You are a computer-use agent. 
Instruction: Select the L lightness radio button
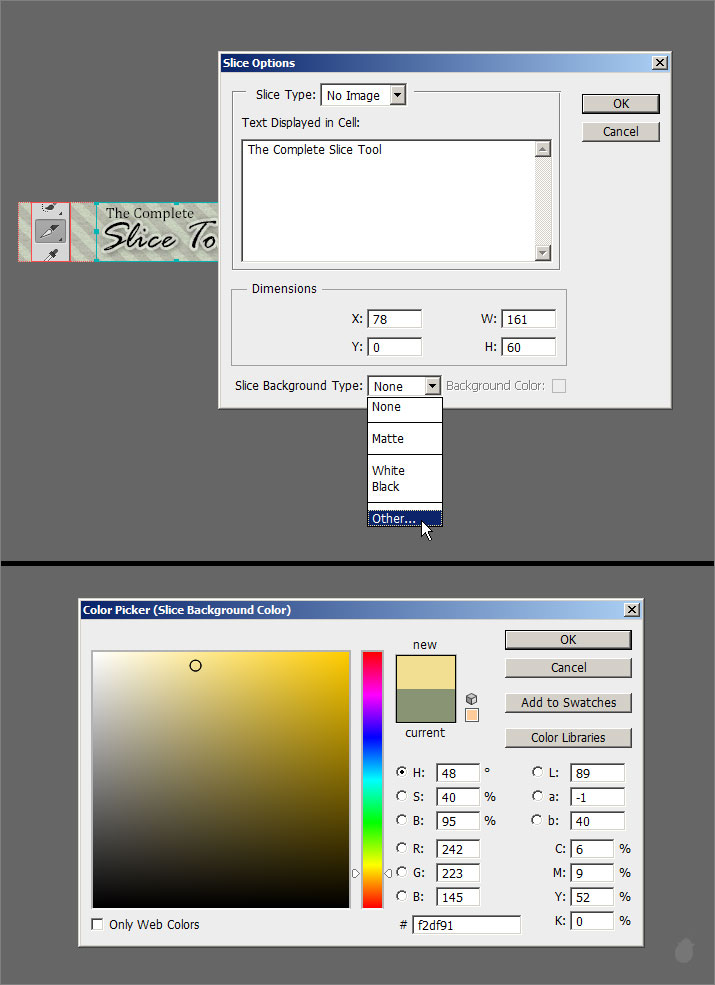pyautogui.click(x=538, y=773)
